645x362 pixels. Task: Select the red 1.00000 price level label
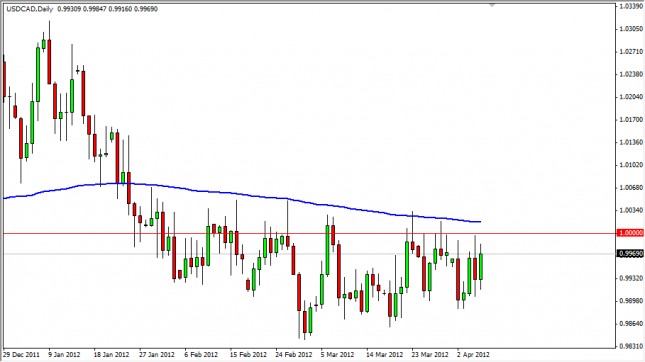point(631,233)
